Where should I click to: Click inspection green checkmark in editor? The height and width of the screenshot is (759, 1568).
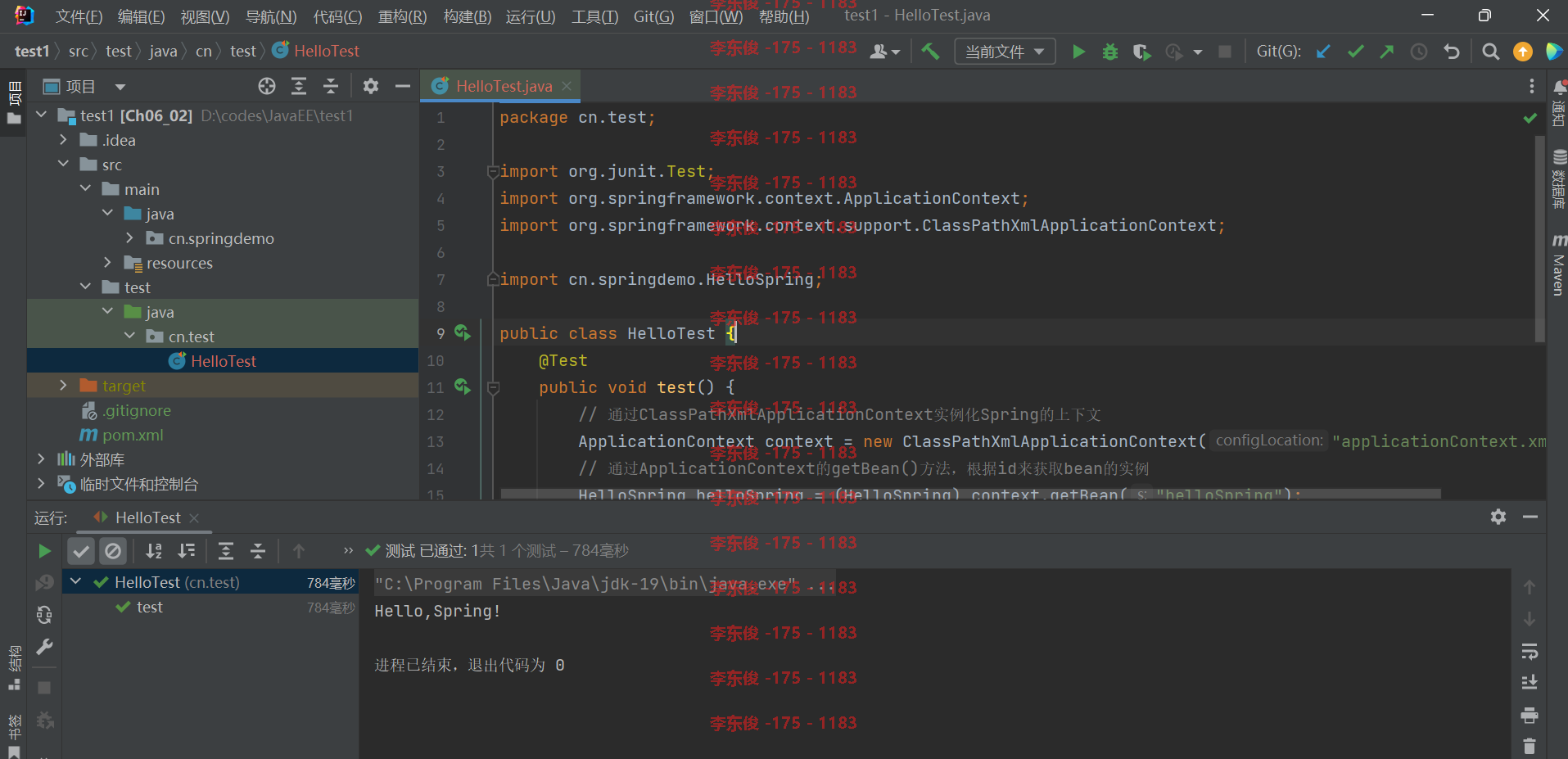[1530, 118]
